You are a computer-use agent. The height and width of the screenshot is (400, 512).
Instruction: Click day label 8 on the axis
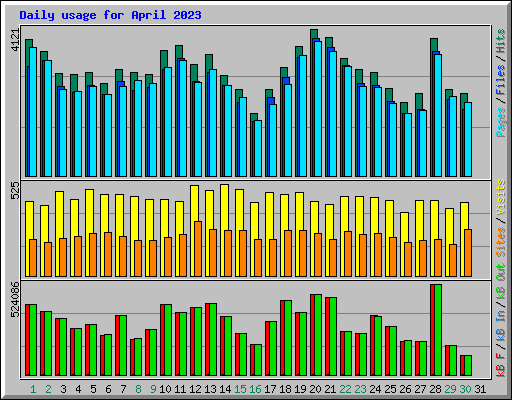tap(138, 389)
